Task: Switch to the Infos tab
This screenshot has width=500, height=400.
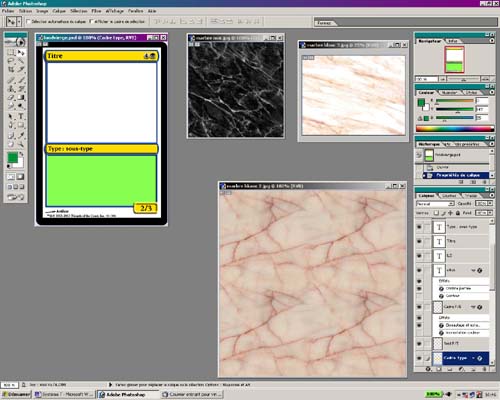Action: 453,41
